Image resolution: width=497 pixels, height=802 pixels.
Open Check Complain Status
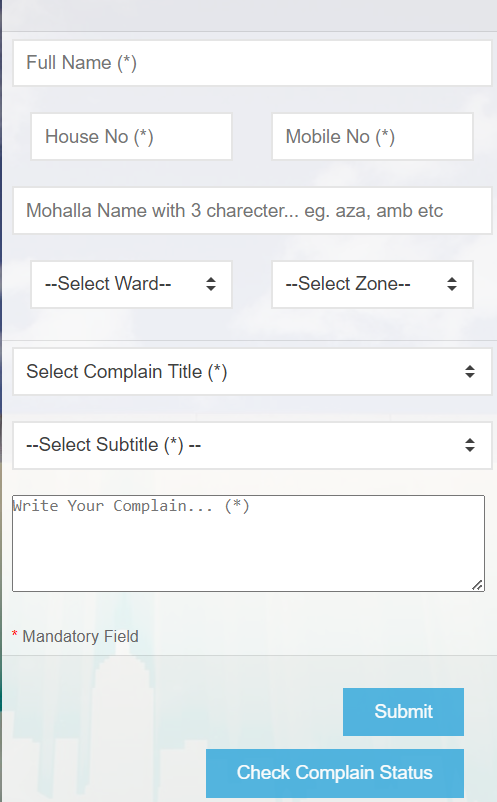335,773
